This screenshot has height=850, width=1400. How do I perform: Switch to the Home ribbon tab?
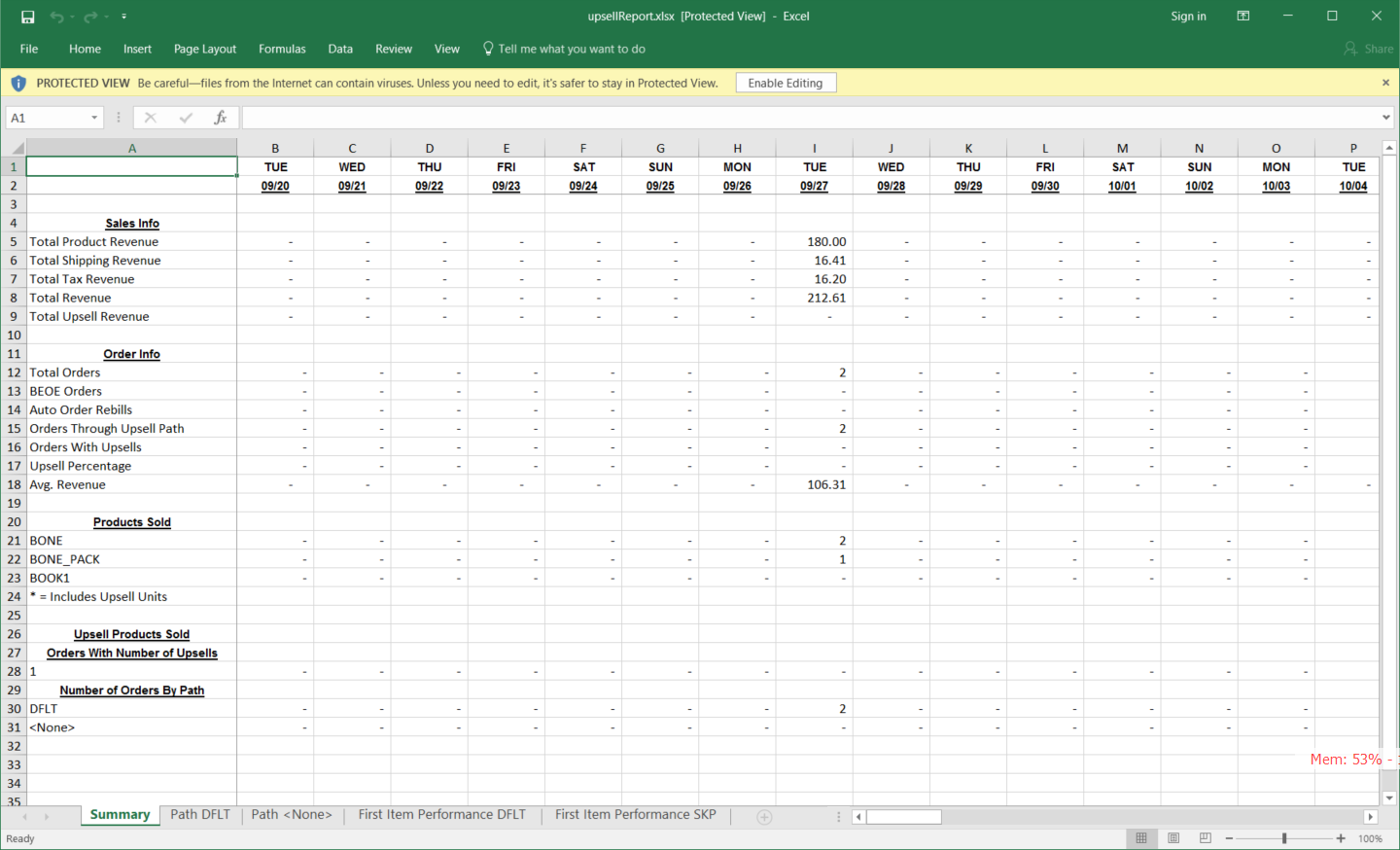pos(85,49)
